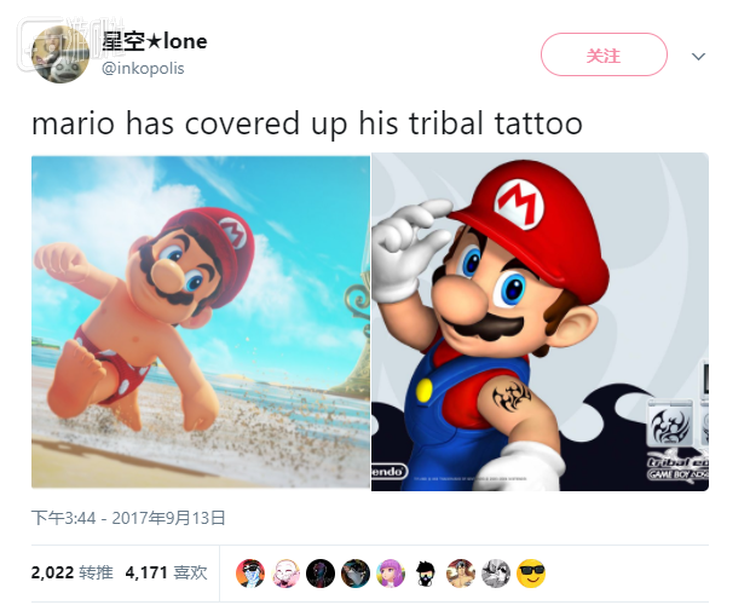Open the third liker's dark avatar
This screenshot has height=605, width=750.
(320, 573)
